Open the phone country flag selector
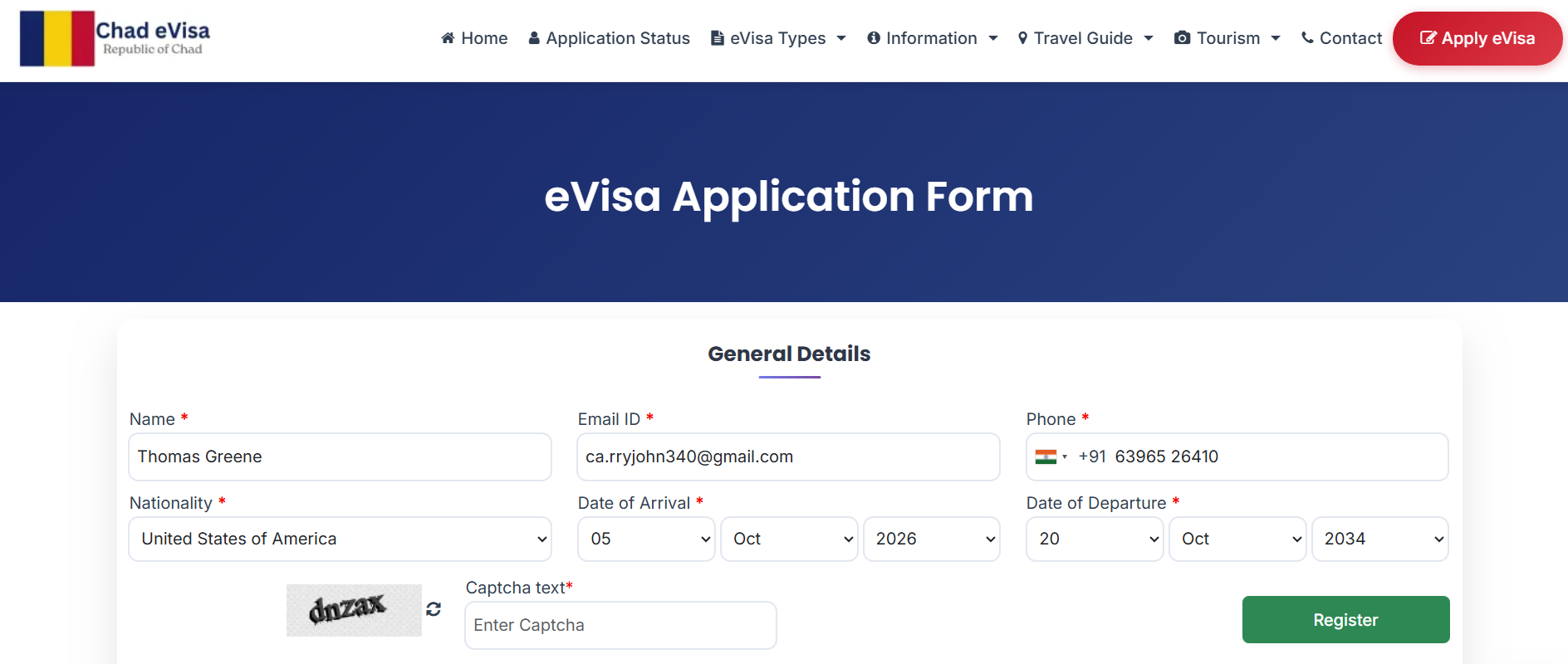The height and width of the screenshot is (664, 1568). (1051, 456)
